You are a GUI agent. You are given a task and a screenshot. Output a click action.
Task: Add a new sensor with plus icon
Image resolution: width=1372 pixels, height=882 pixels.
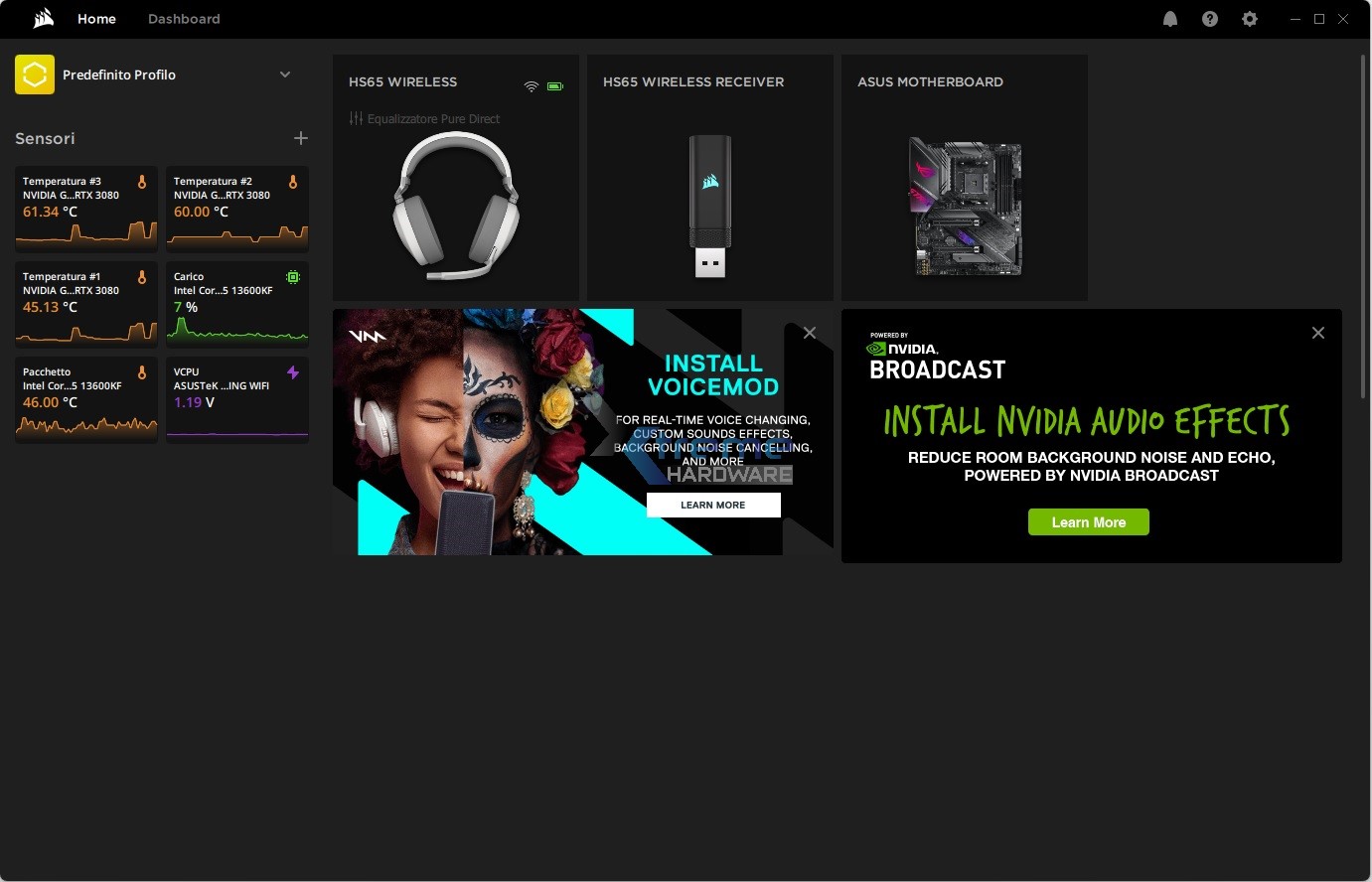[301, 138]
